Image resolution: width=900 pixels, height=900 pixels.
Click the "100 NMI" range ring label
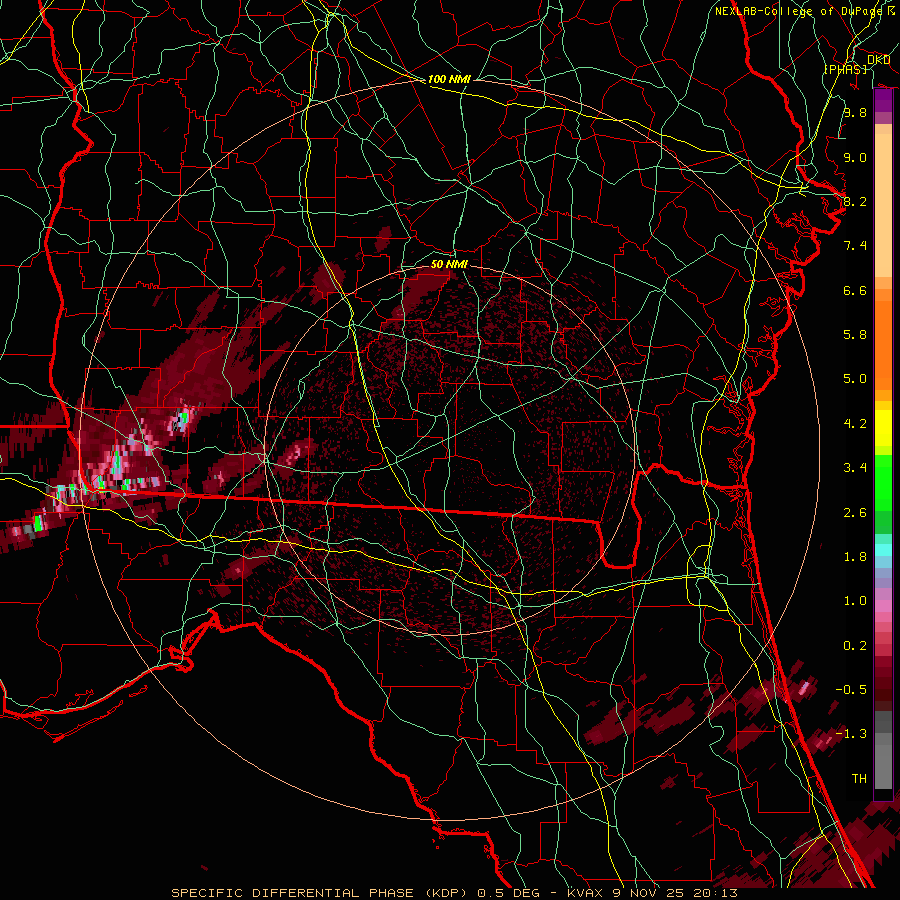click(x=449, y=79)
